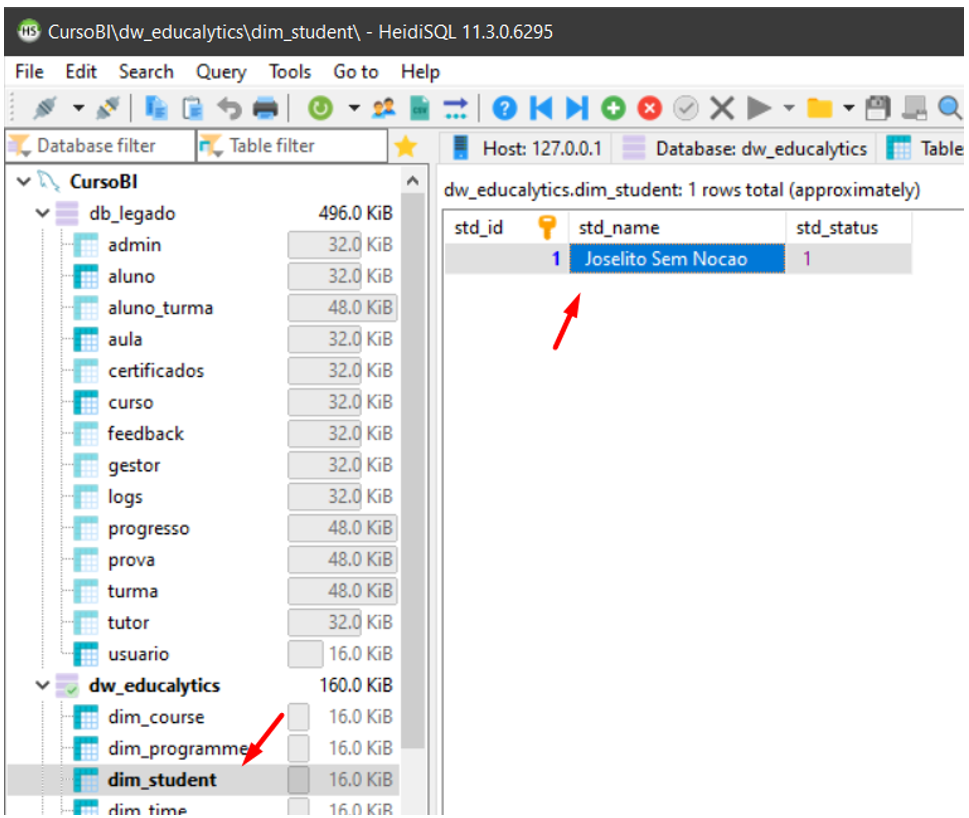
Task: Click the Print icon
Action: [x=266, y=108]
